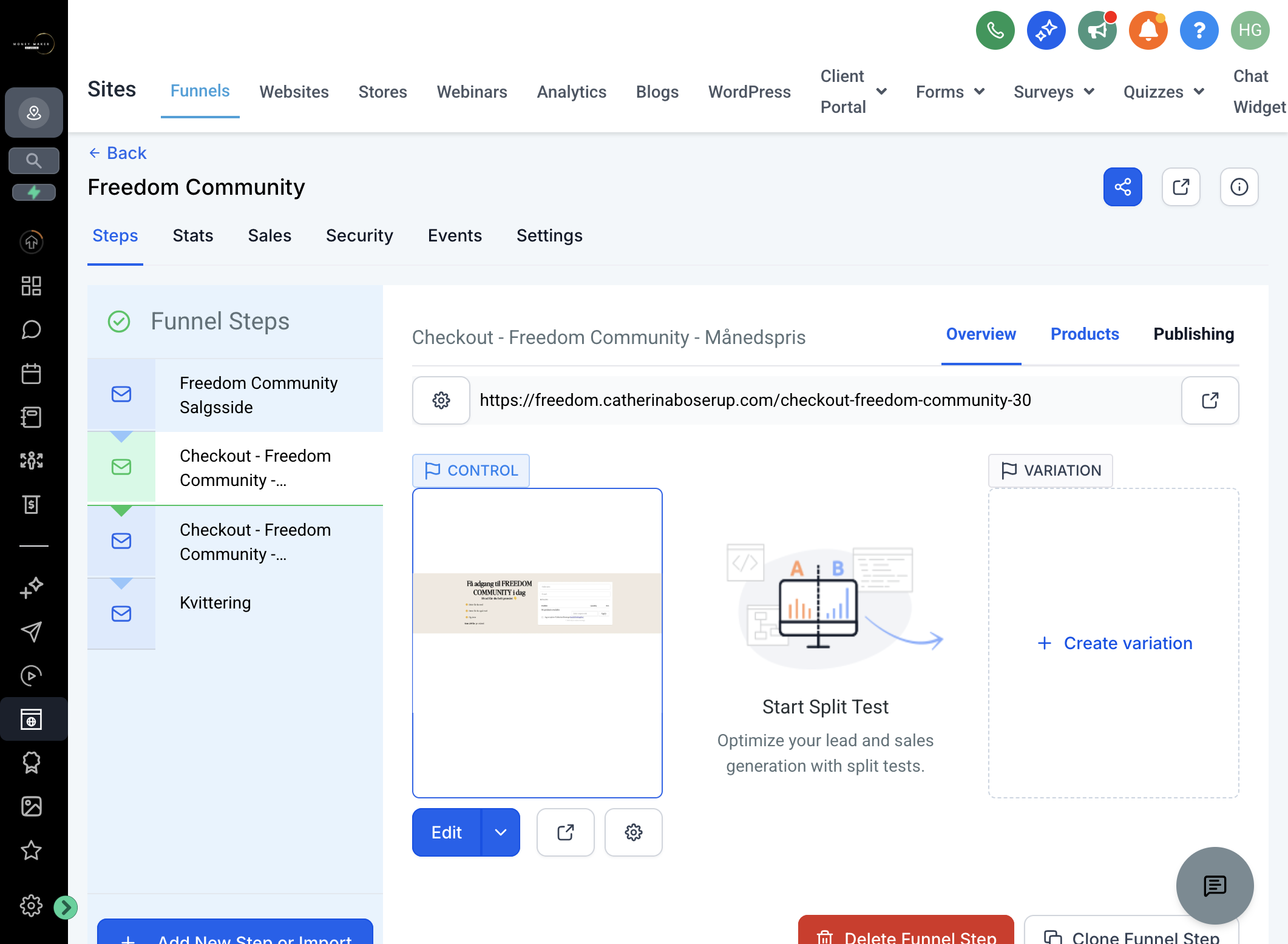Click the blue Edit button
The image size is (1288, 944).
pyautogui.click(x=447, y=832)
